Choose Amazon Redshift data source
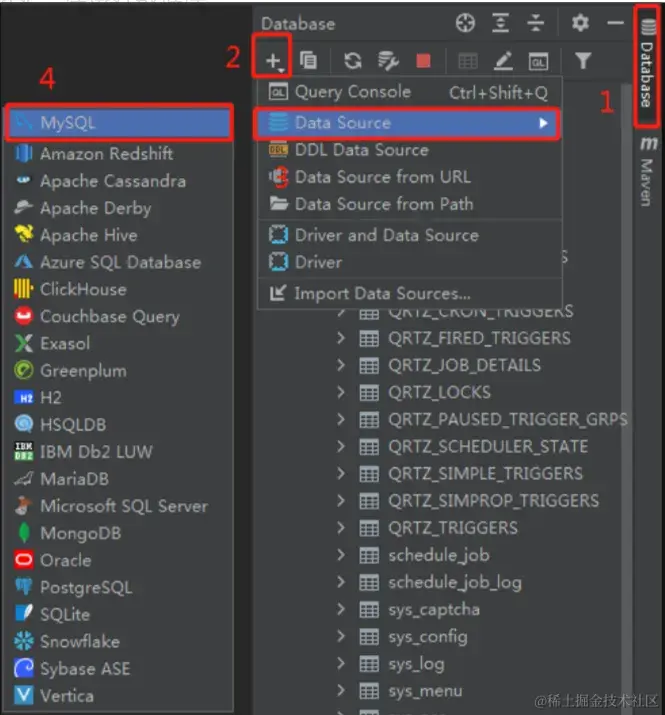The image size is (665, 715). (x=119, y=154)
